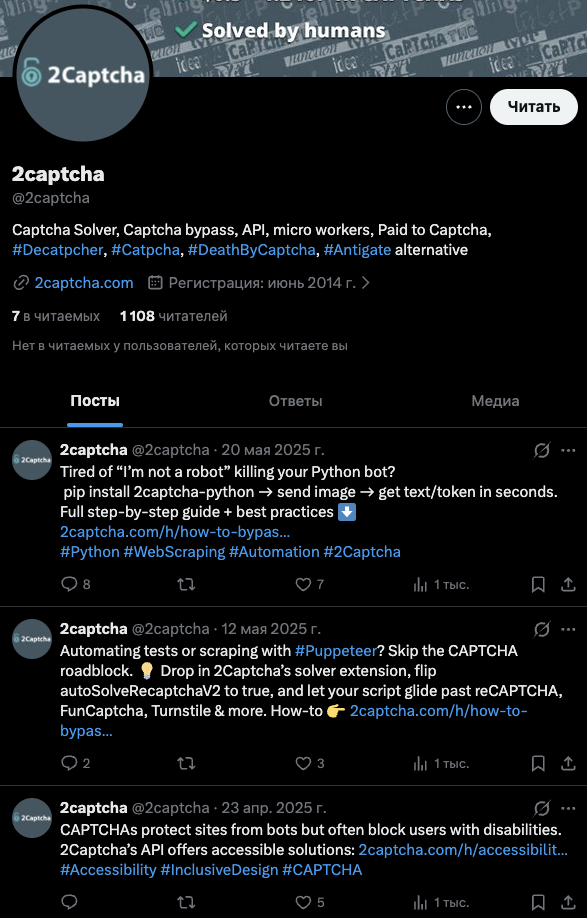
Task: Switch to the Ответы tab
Action: click(x=295, y=400)
